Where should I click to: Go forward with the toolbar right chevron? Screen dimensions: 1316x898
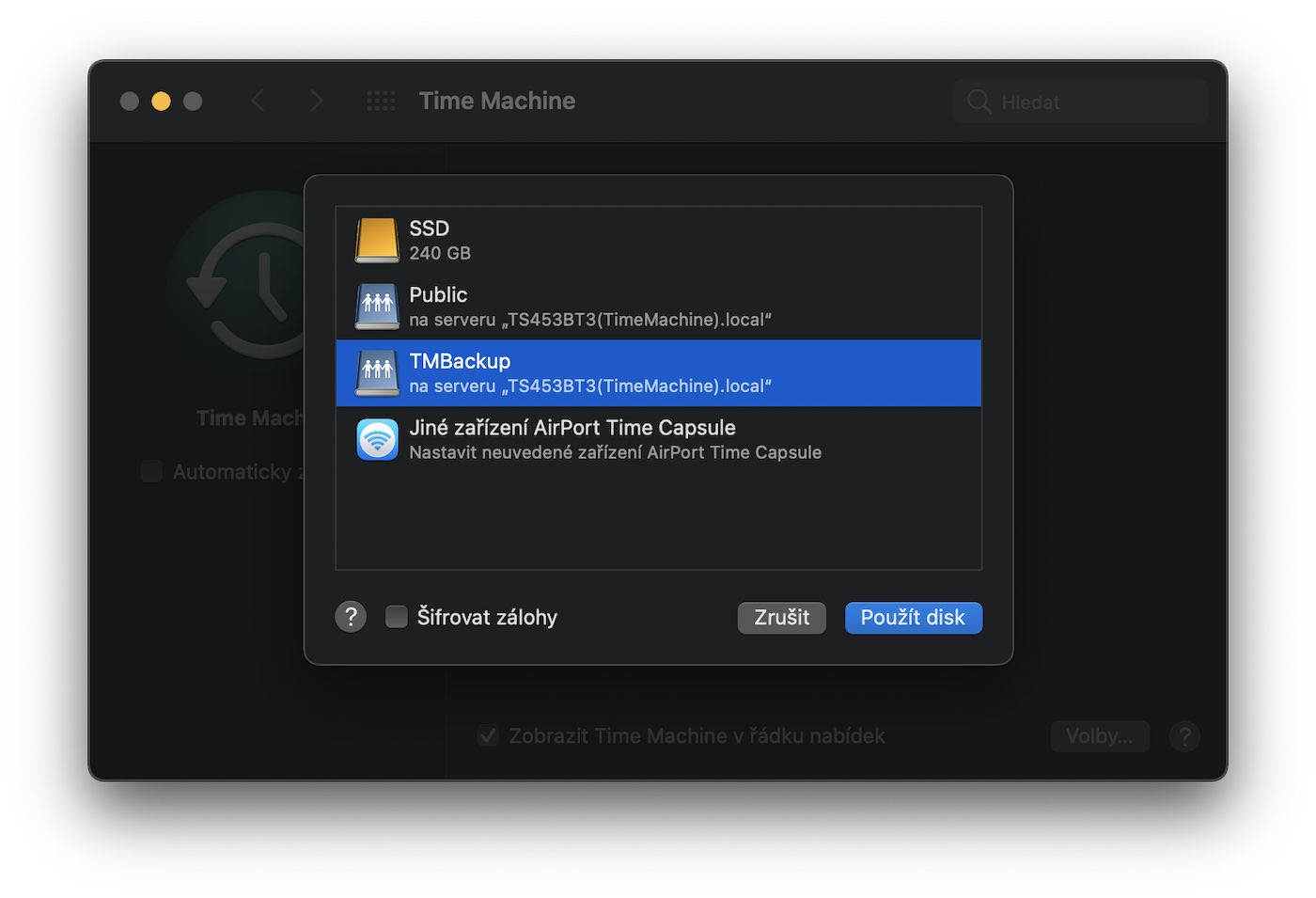316,101
